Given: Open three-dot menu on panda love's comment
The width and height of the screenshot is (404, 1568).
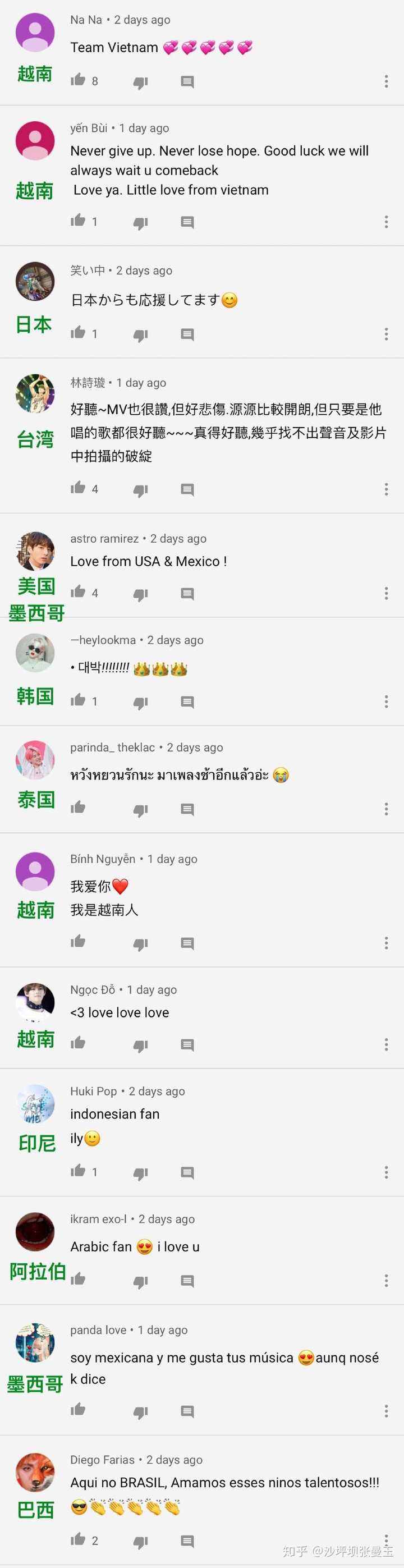Looking at the screenshot, I should pos(387,1411).
